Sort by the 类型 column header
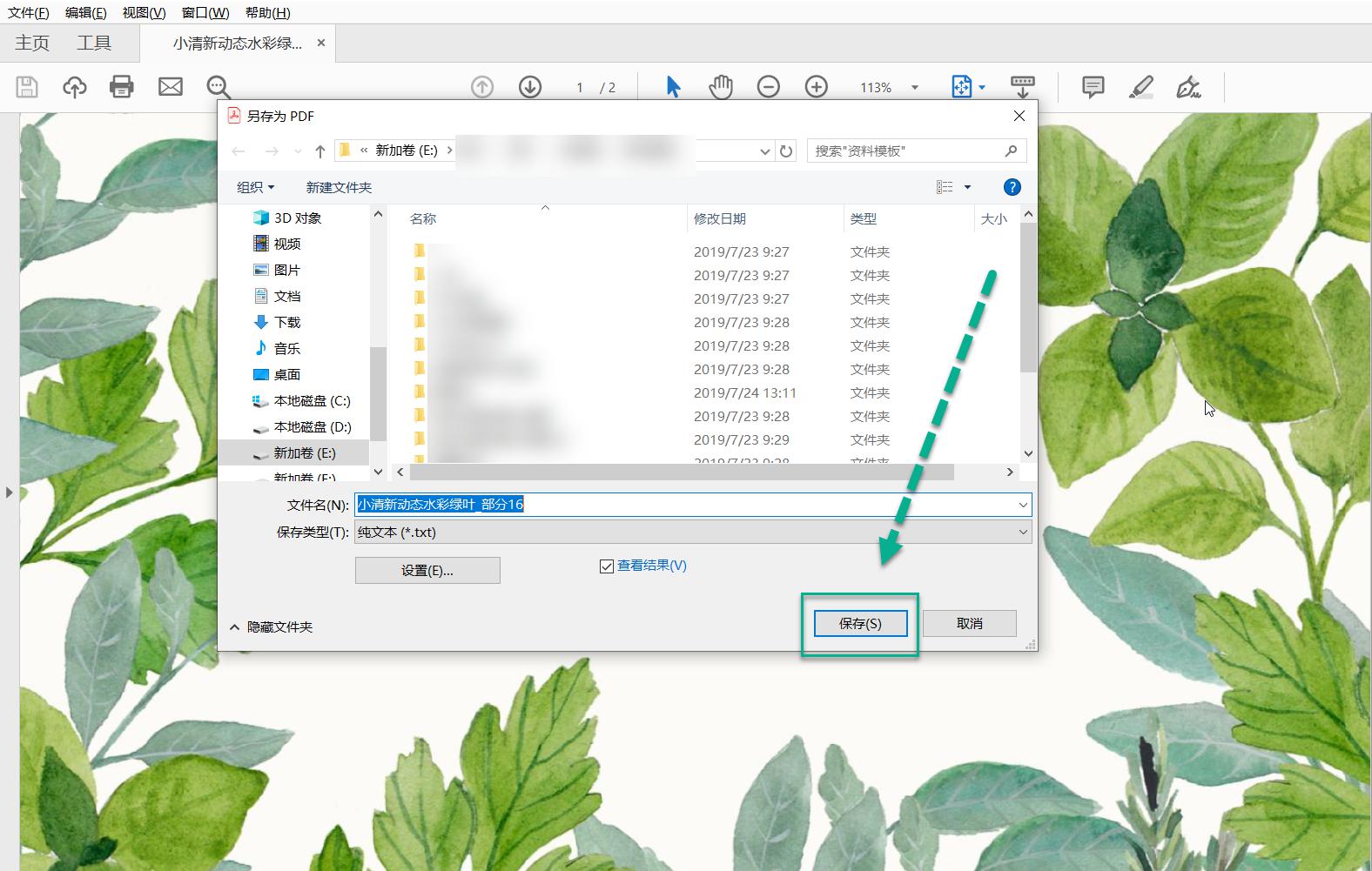Viewport: 1372px width, 871px height. point(909,219)
